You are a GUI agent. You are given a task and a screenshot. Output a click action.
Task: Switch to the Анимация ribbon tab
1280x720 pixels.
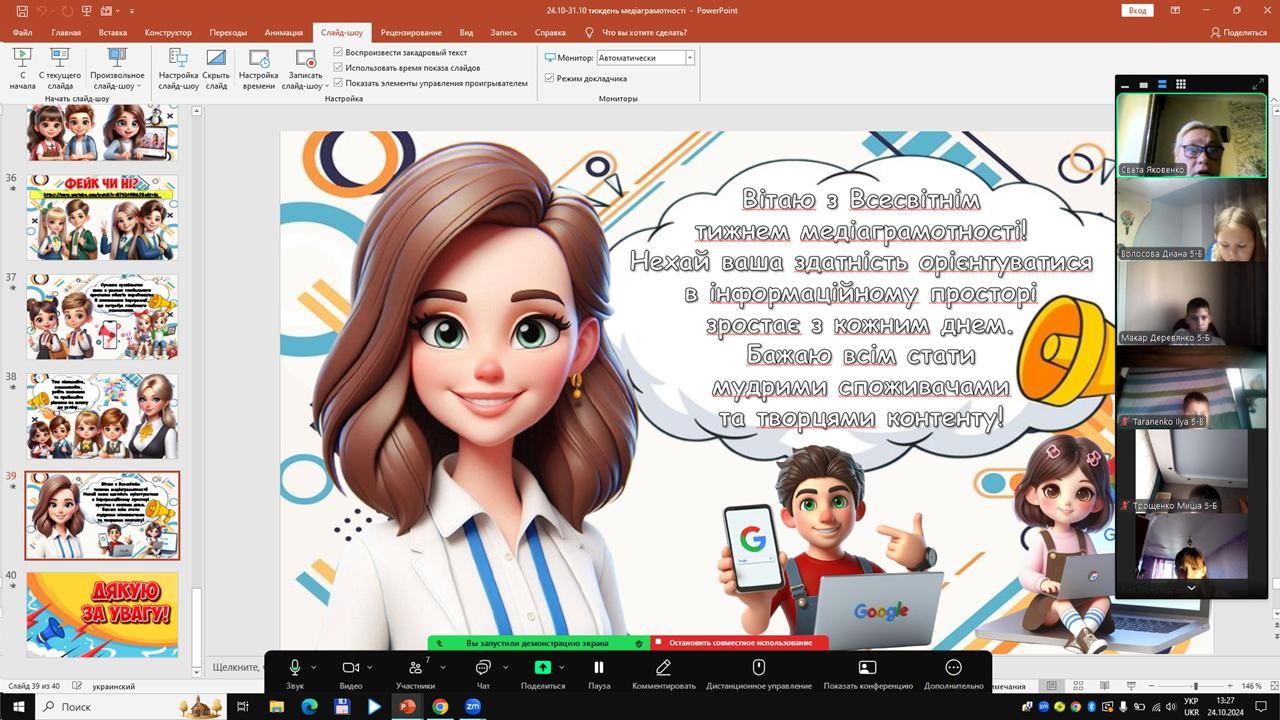point(283,32)
